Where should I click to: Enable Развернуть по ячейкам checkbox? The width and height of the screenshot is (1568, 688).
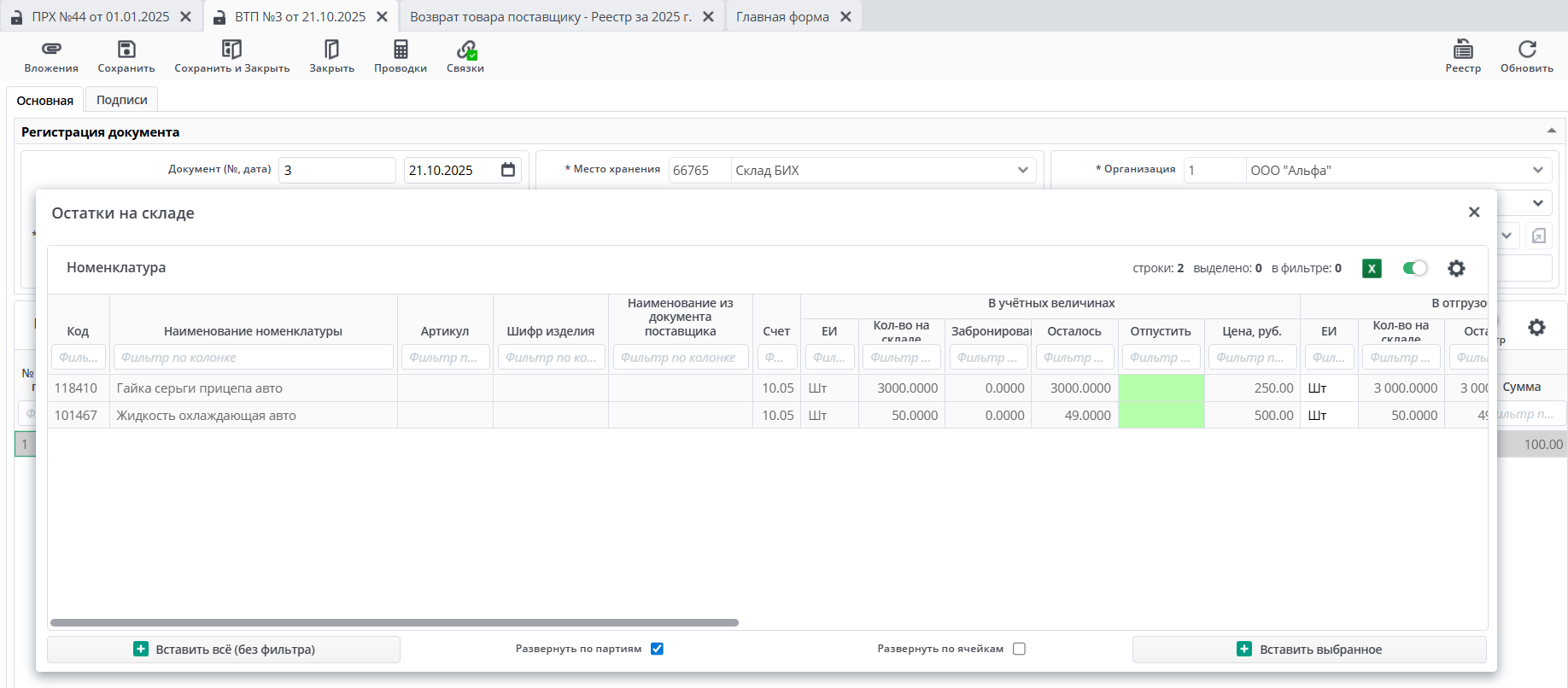[1019, 649]
